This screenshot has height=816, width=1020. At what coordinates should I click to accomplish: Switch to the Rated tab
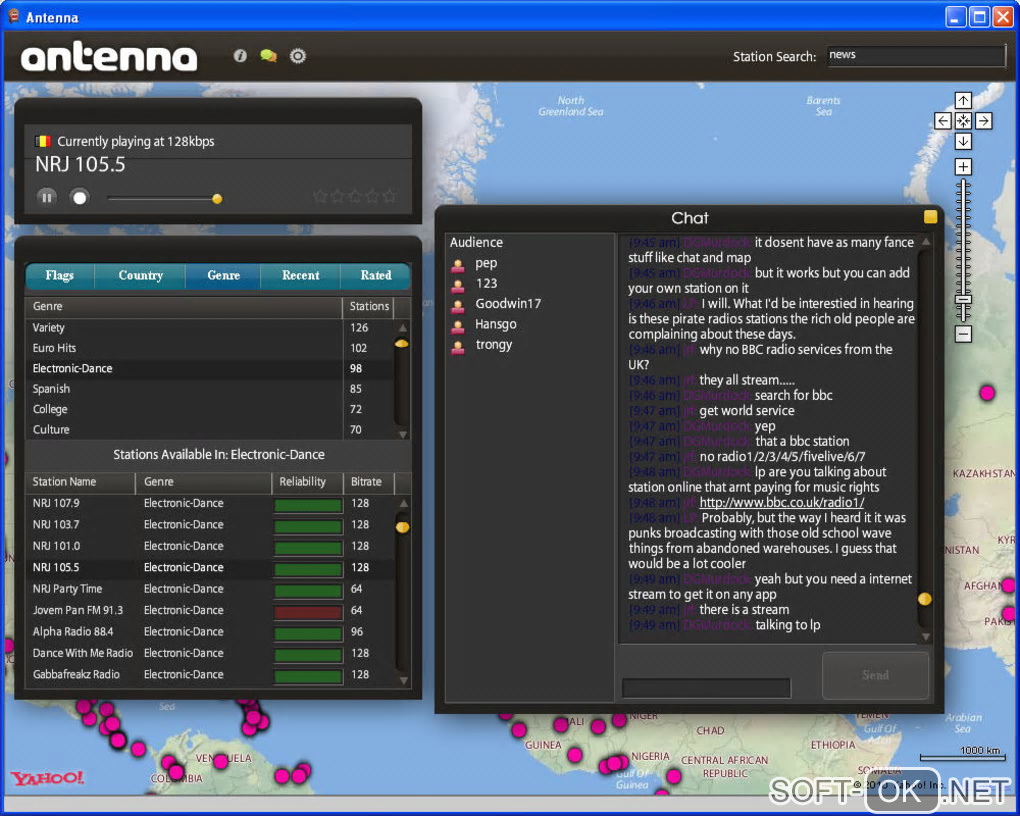click(x=376, y=275)
